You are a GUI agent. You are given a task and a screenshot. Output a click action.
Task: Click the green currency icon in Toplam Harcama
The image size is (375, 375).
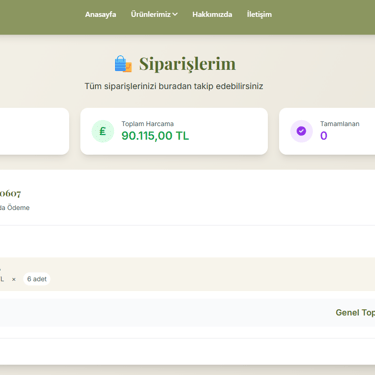tap(103, 131)
